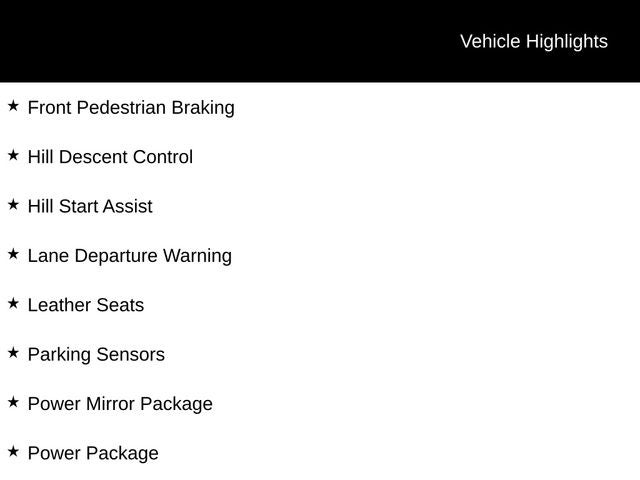
Task: Select the star next to Hill Descent Control
Action: coord(13,155)
